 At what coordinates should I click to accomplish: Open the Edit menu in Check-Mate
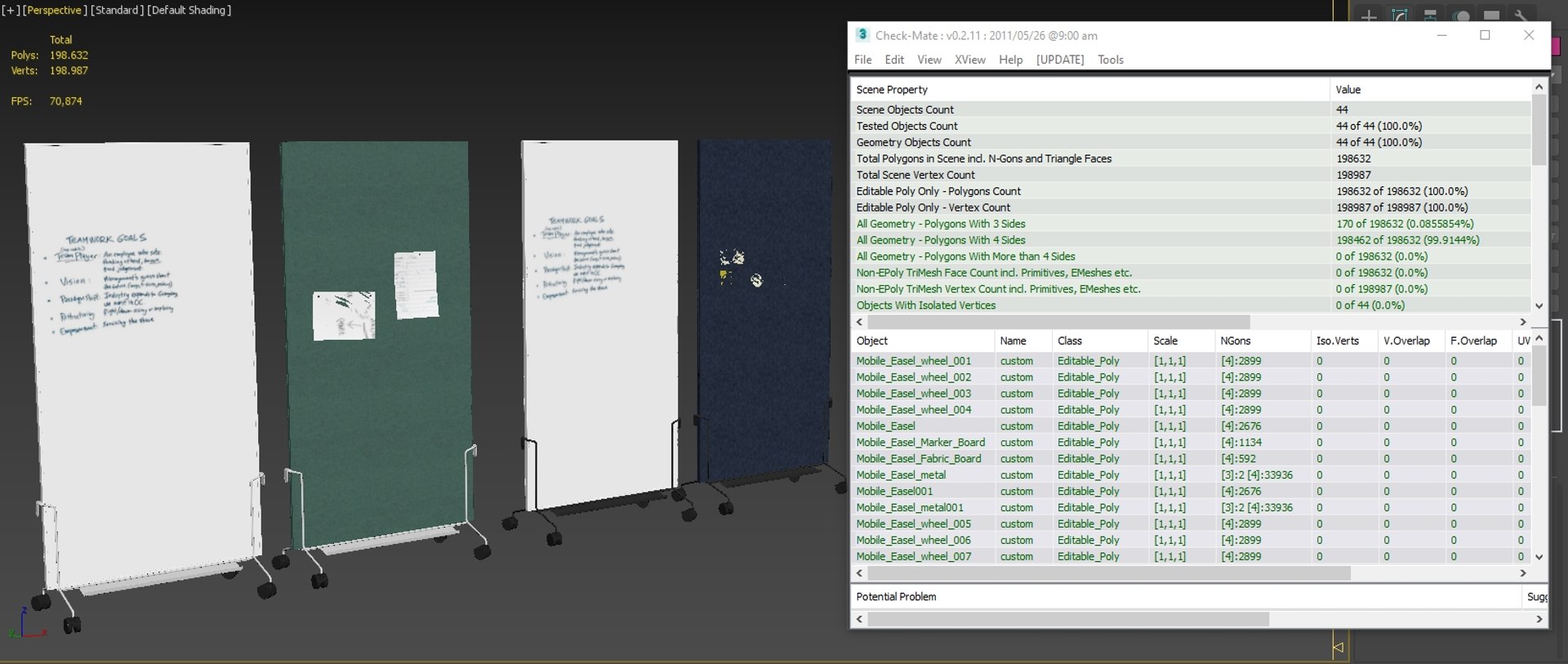click(x=894, y=60)
